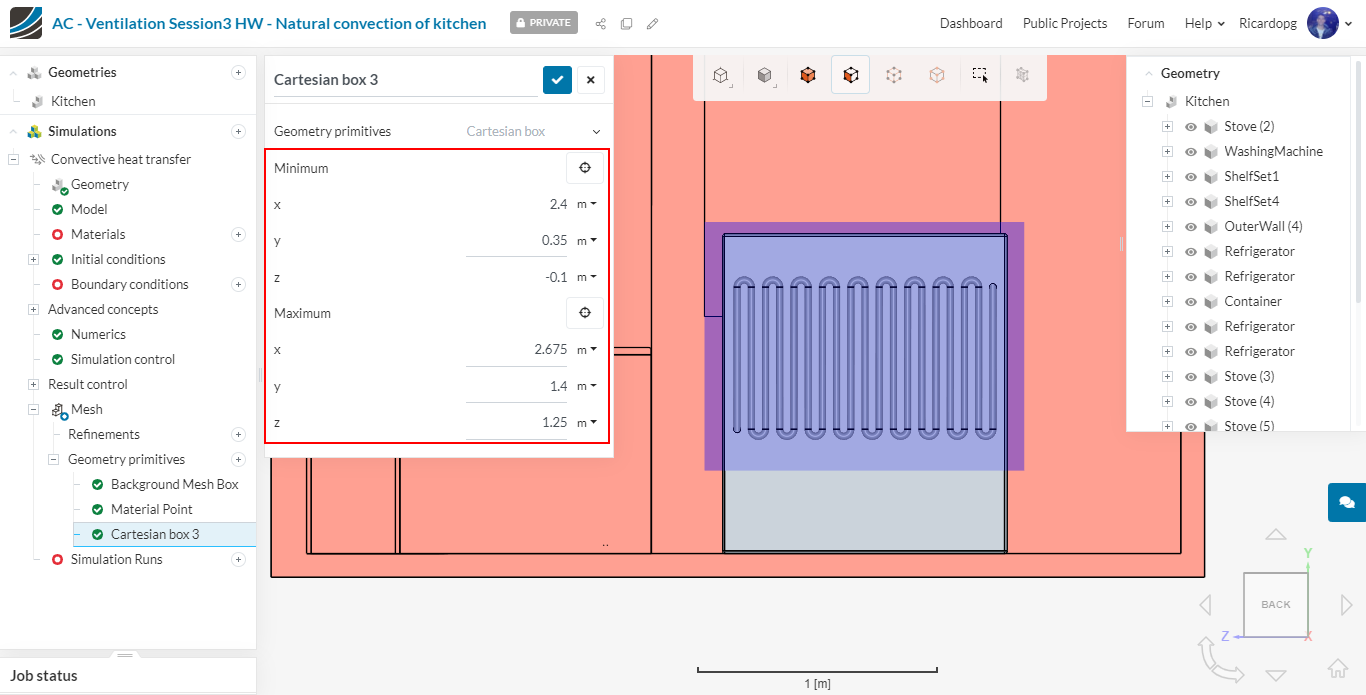Open the support chat widget
The image size is (1366, 695).
[x=1346, y=502]
